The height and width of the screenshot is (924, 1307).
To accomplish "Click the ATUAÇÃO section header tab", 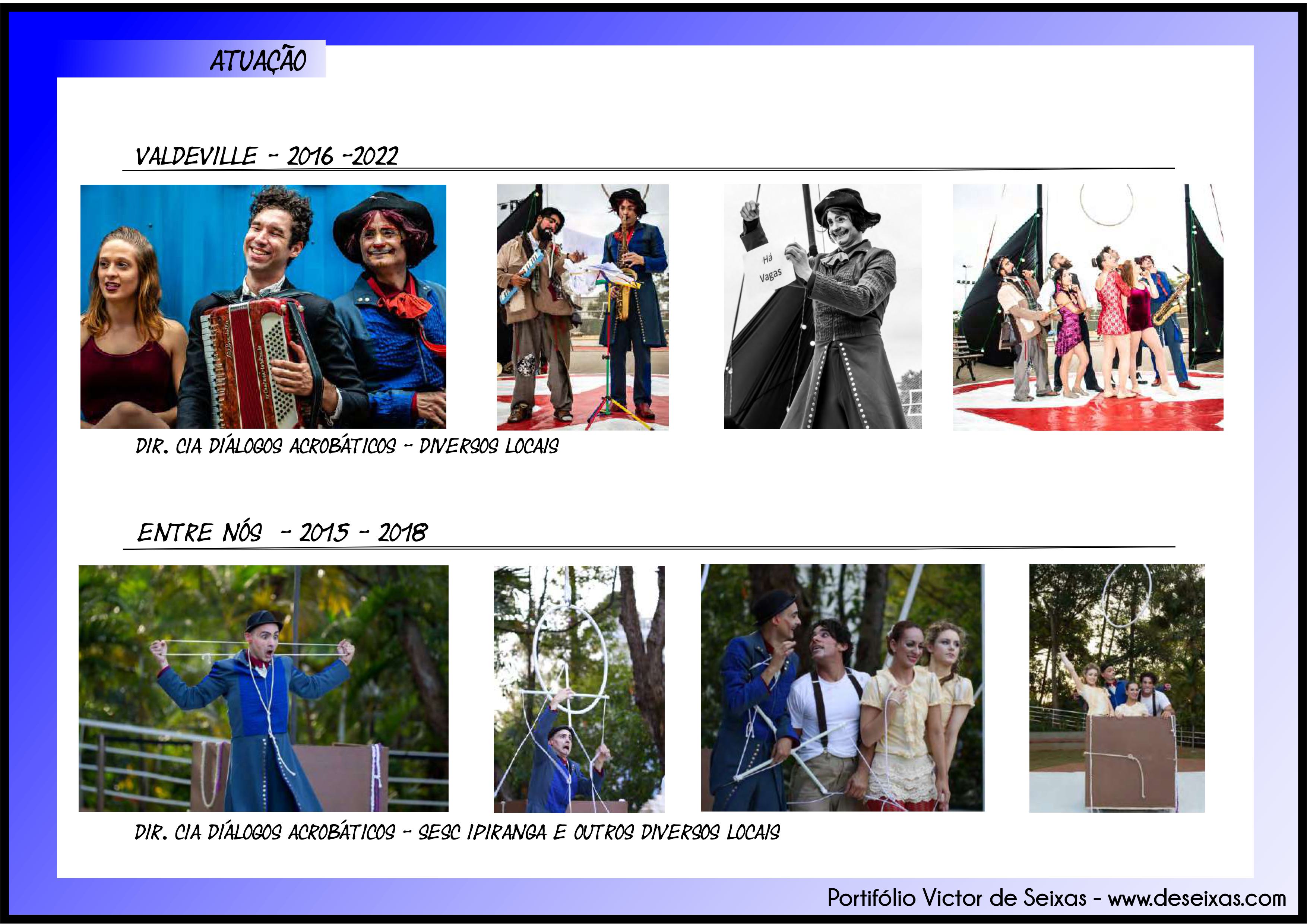I will pyautogui.click(x=258, y=60).
